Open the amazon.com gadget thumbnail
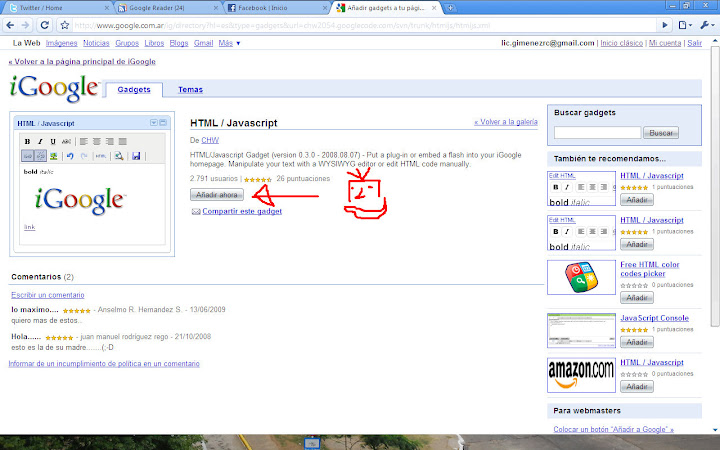The image size is (720, 450). (581, 375)
